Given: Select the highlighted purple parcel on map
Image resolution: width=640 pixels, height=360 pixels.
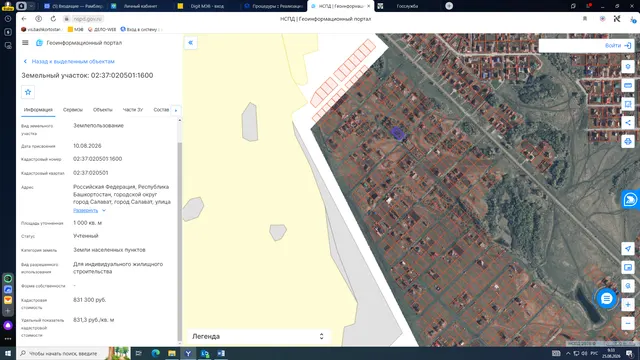Looking at the screenshot, I should pos(397,133).
